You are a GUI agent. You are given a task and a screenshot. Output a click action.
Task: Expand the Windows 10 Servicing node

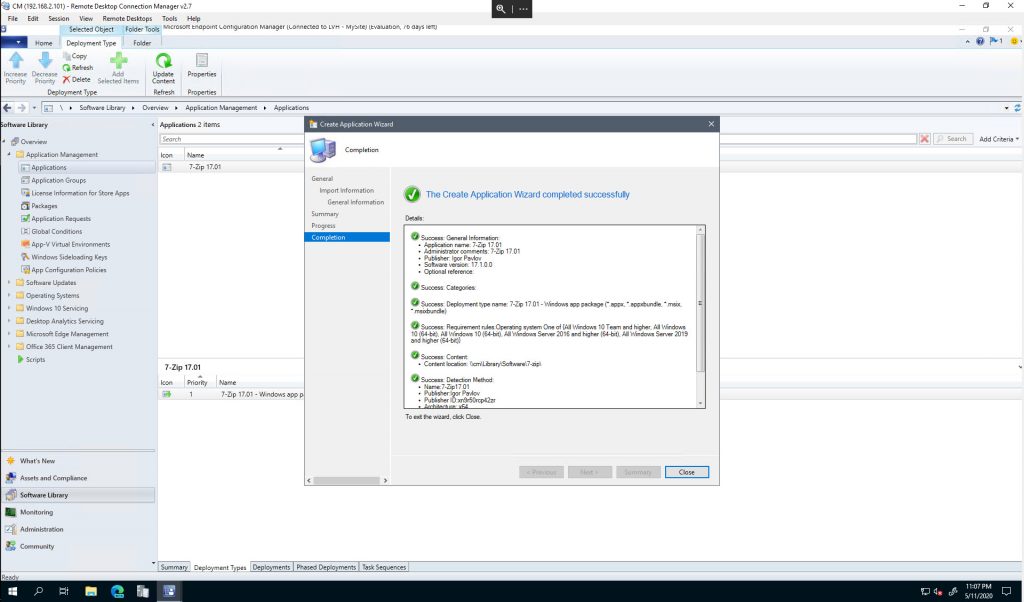tap(9, 308)
